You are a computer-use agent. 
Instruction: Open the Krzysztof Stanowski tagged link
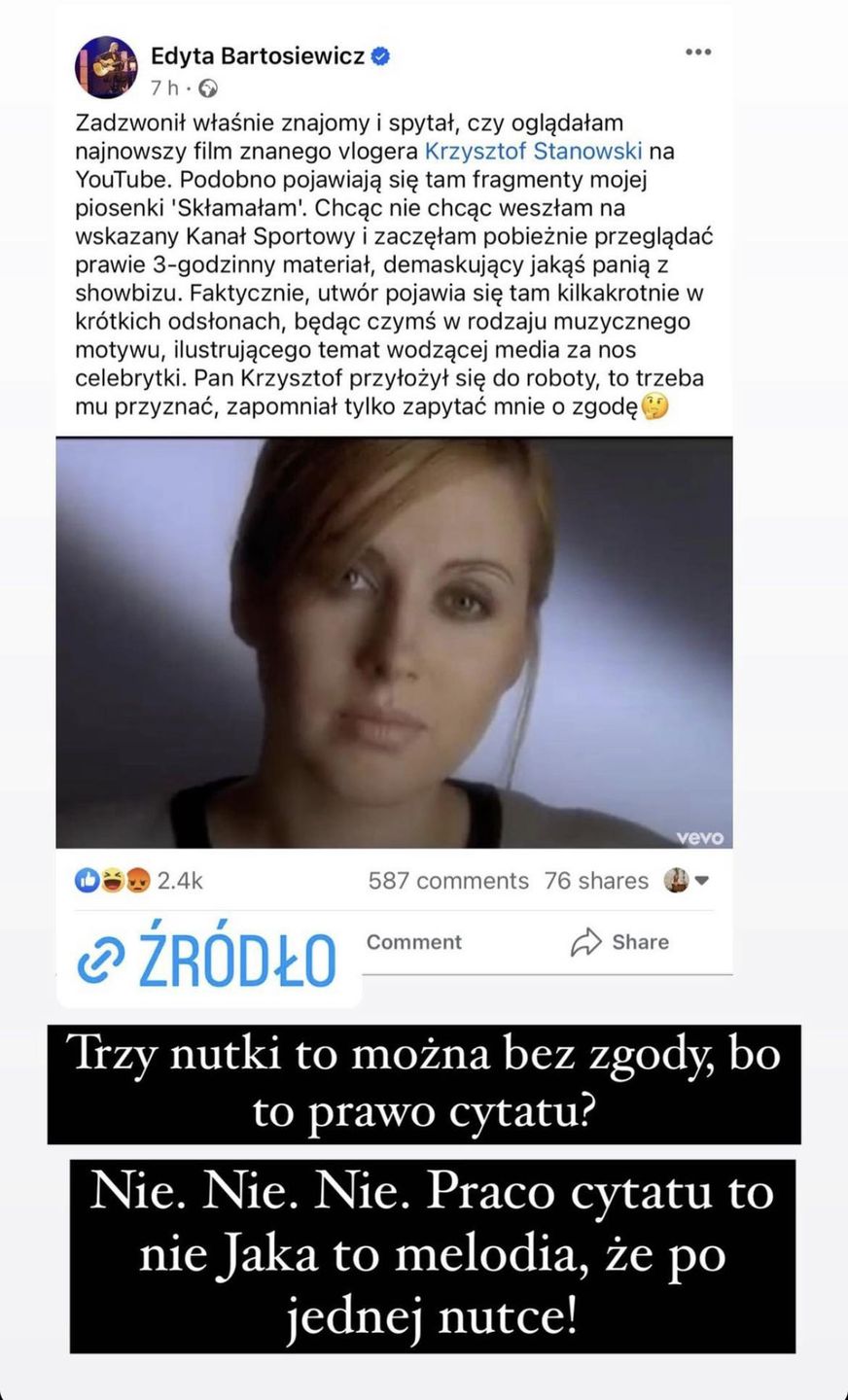click(534, 152)
